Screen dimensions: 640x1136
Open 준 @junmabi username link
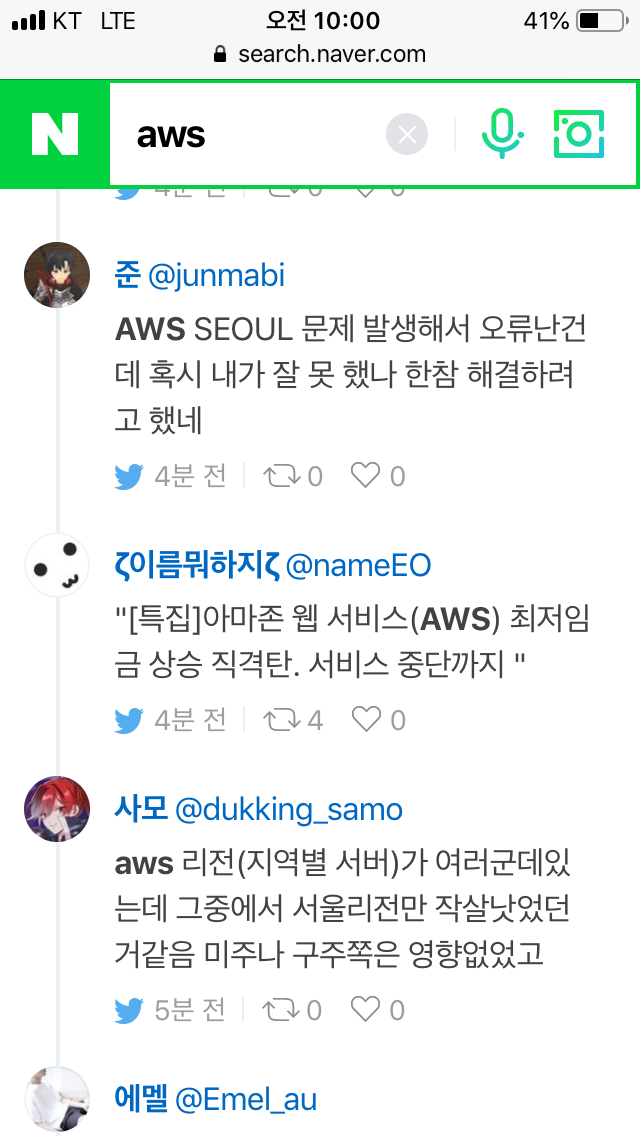coord(200,275)
